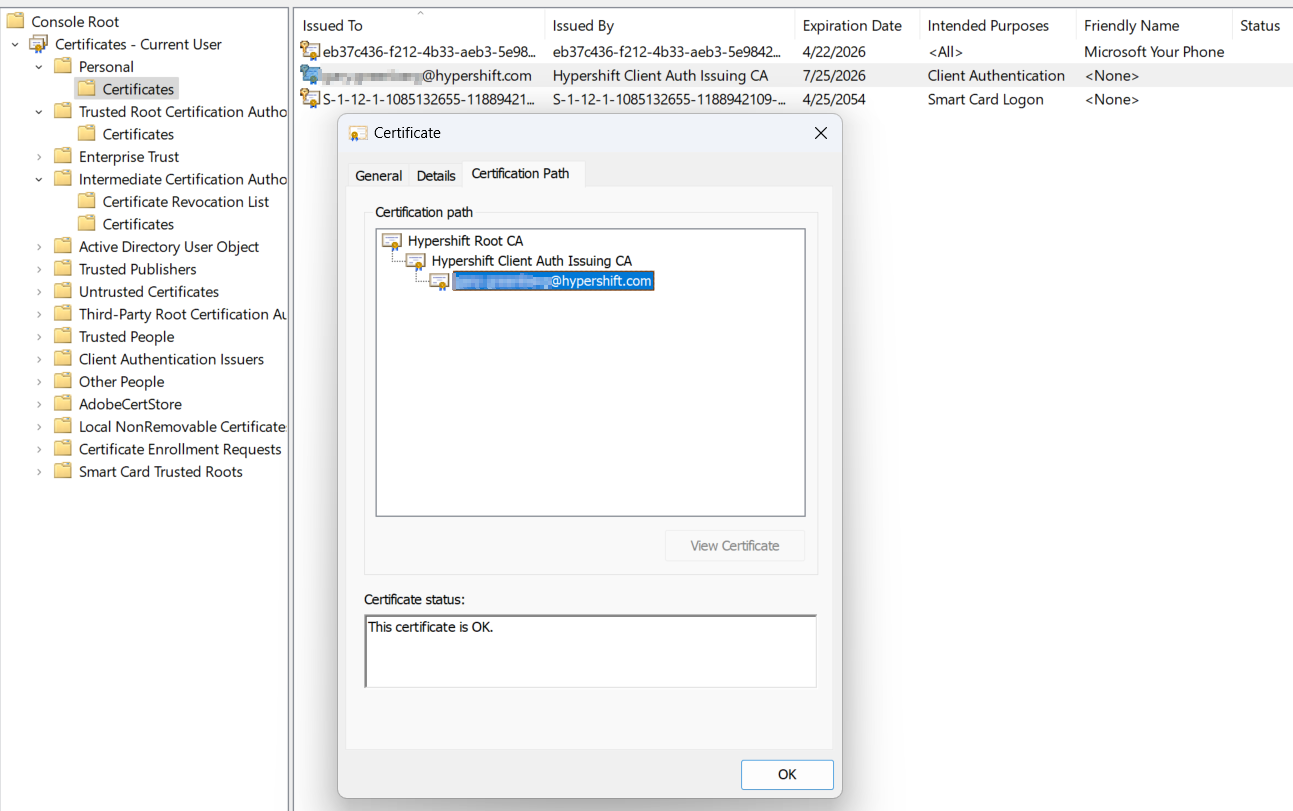The height and width of the screenshot is (811, 1293).
Task: Click the Personal folder icon
Action: [63, 66]
